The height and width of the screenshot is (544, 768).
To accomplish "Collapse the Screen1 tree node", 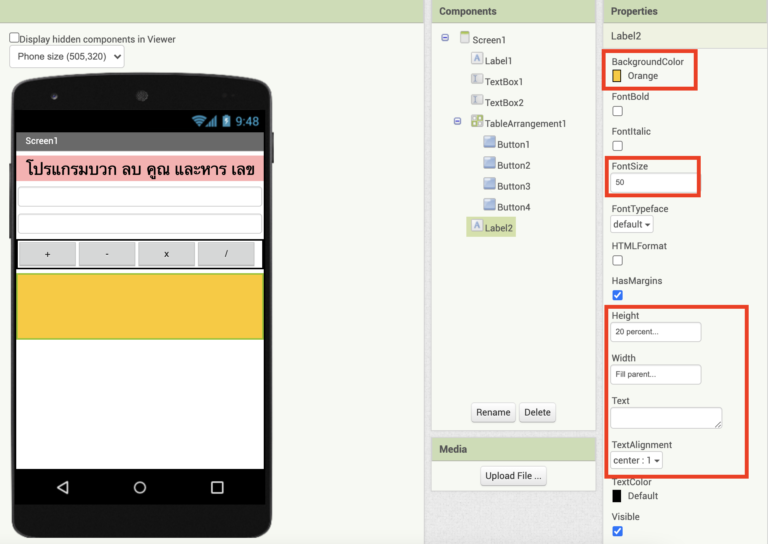I will click(x=445, y=38).
